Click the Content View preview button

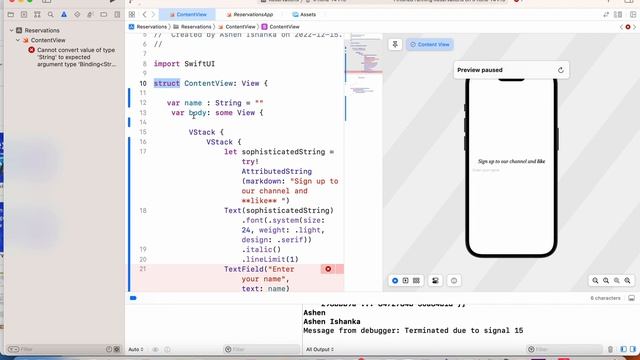click(x=430, y=44)
